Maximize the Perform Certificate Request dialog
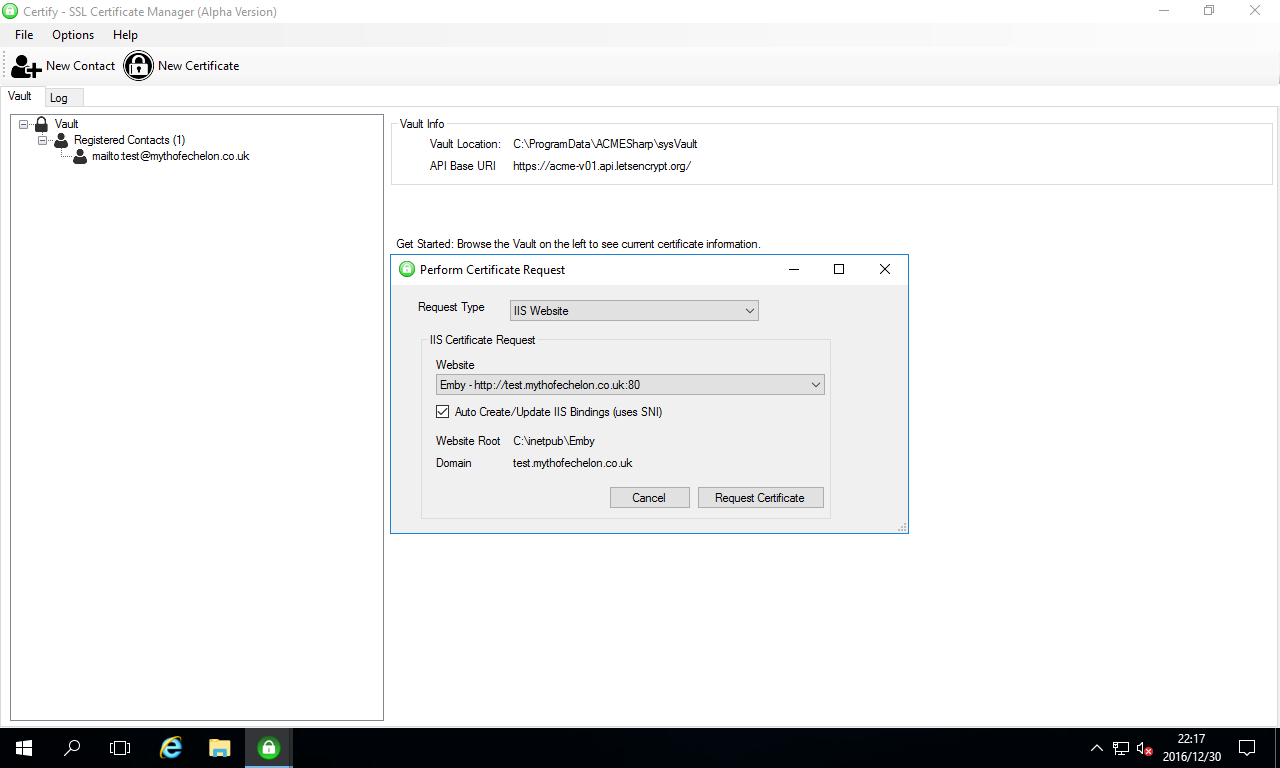This screenshot has height=768, width=1280. click(839, 269)
